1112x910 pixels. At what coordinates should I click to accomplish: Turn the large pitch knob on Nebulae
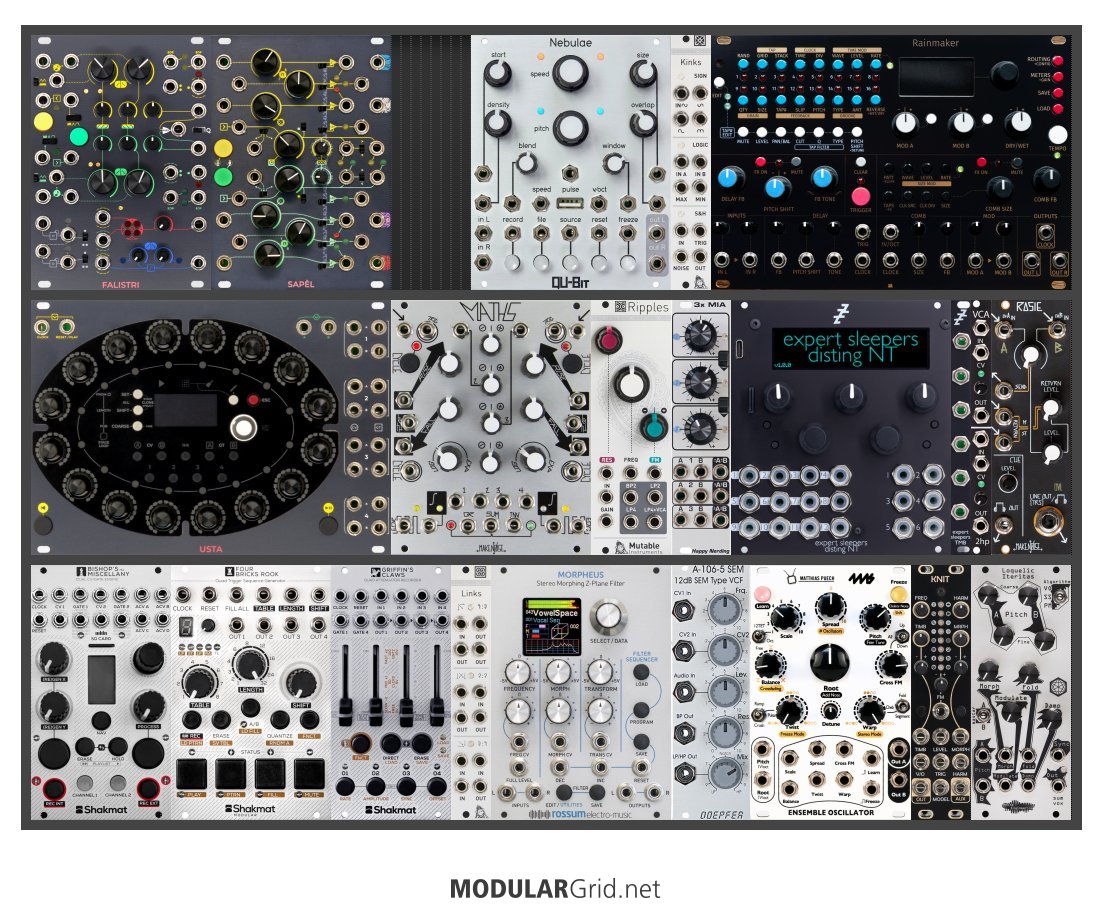tap(569, 128)
